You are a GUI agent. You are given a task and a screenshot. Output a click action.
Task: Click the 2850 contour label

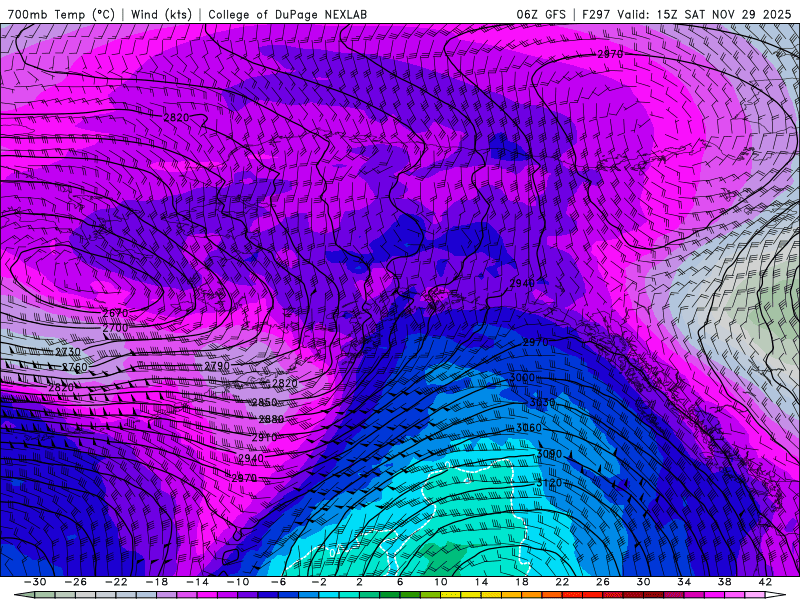pyautogui.click(x=264, y=402)
